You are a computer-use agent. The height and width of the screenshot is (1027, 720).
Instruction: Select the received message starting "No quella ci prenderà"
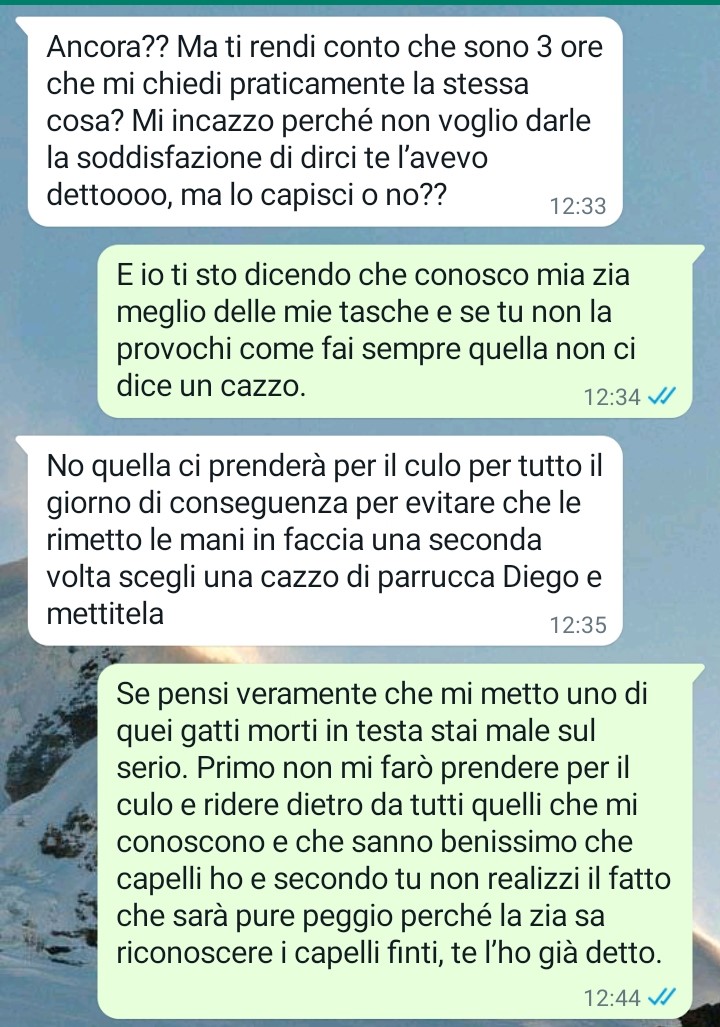click(325, 540)
